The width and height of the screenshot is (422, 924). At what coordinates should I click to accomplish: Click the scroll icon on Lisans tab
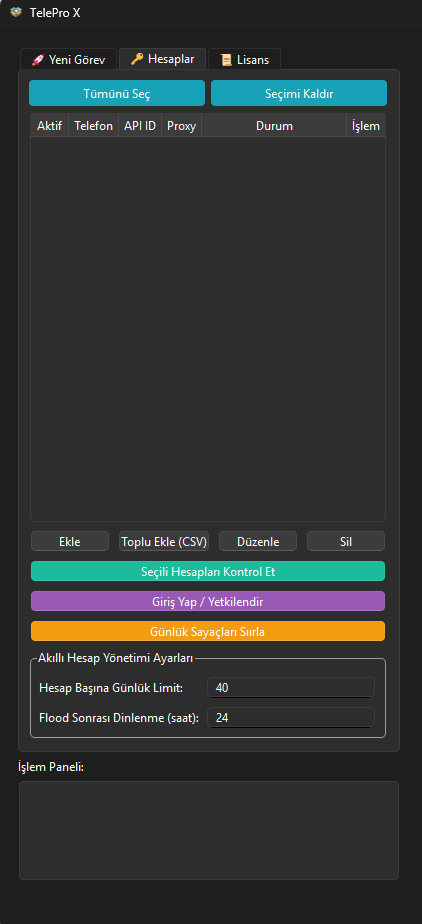point(226,60)
